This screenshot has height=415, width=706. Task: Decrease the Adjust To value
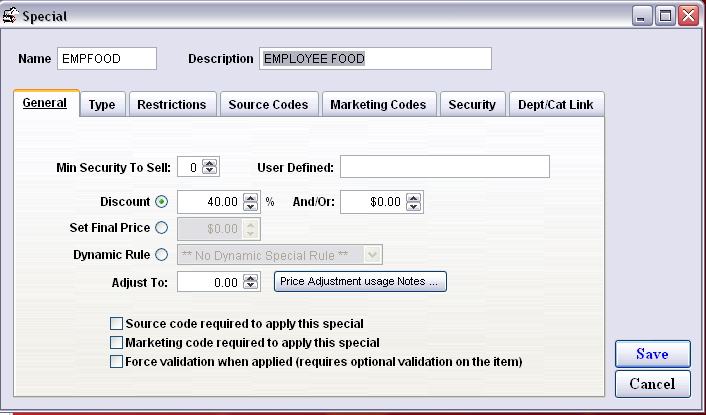251,286
